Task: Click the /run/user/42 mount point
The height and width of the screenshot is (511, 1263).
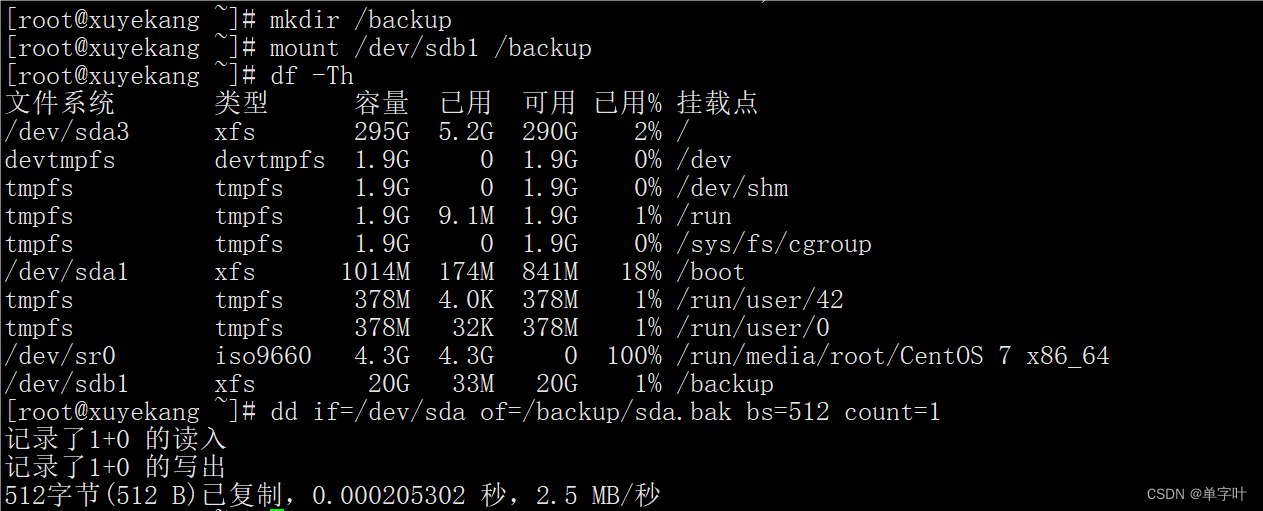Action: pyautogui.click(x=760, y=300)
